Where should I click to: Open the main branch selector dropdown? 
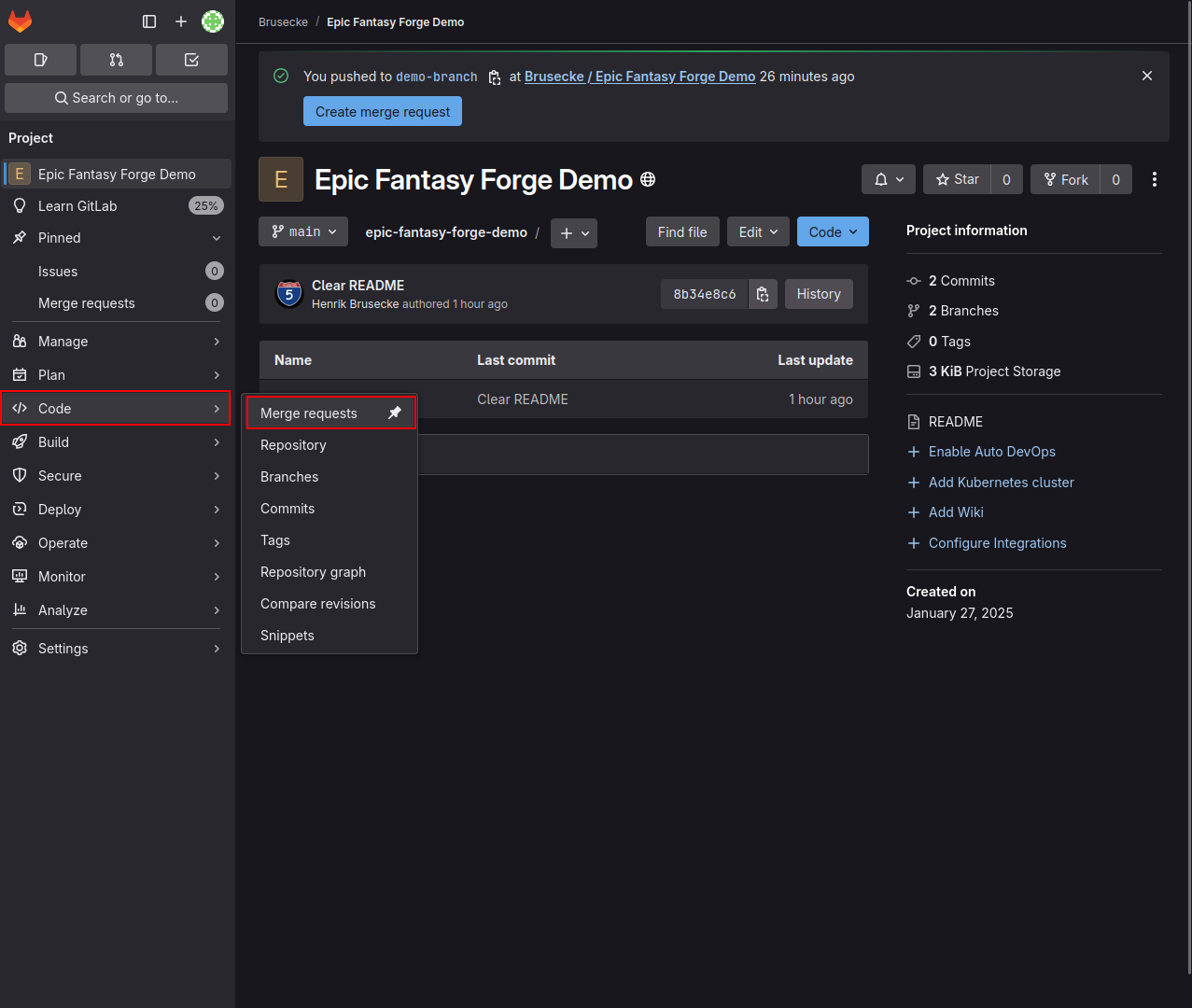(303, 231)
